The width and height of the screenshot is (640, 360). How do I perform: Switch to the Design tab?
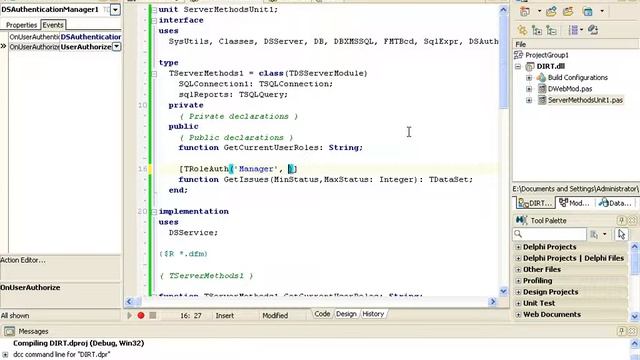(346, 314)
